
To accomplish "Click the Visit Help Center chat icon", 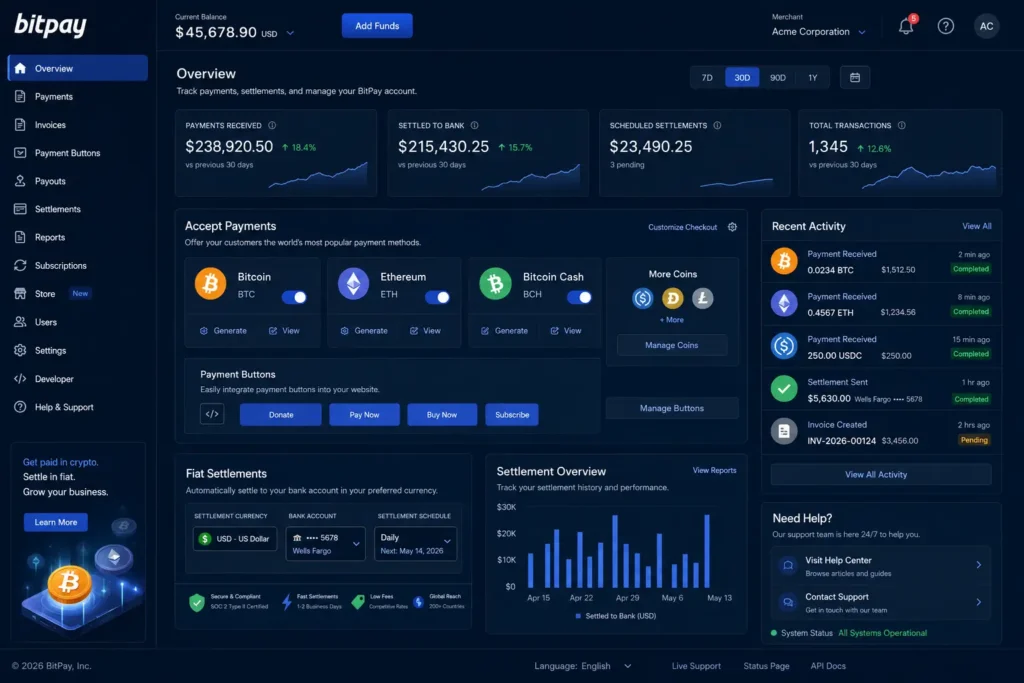I will 788,565.
